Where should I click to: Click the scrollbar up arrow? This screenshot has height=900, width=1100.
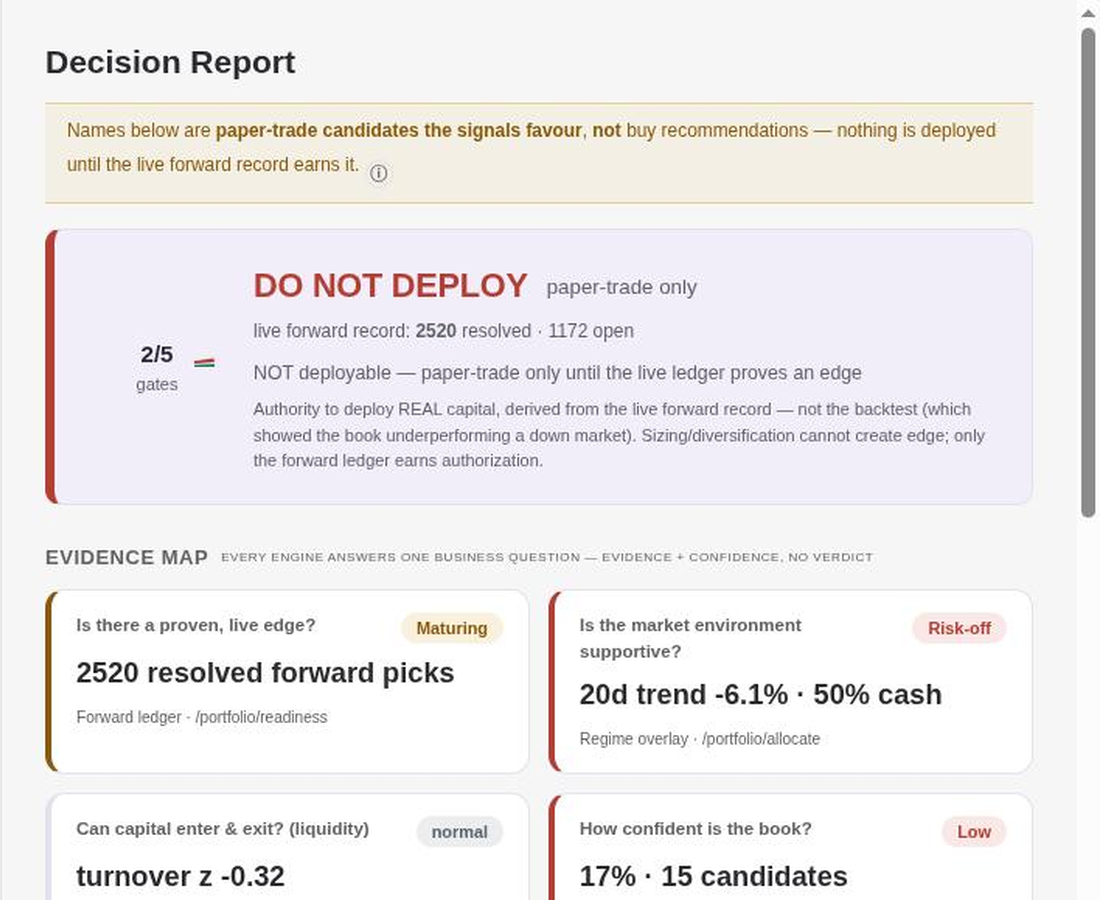pos(1088,13)
